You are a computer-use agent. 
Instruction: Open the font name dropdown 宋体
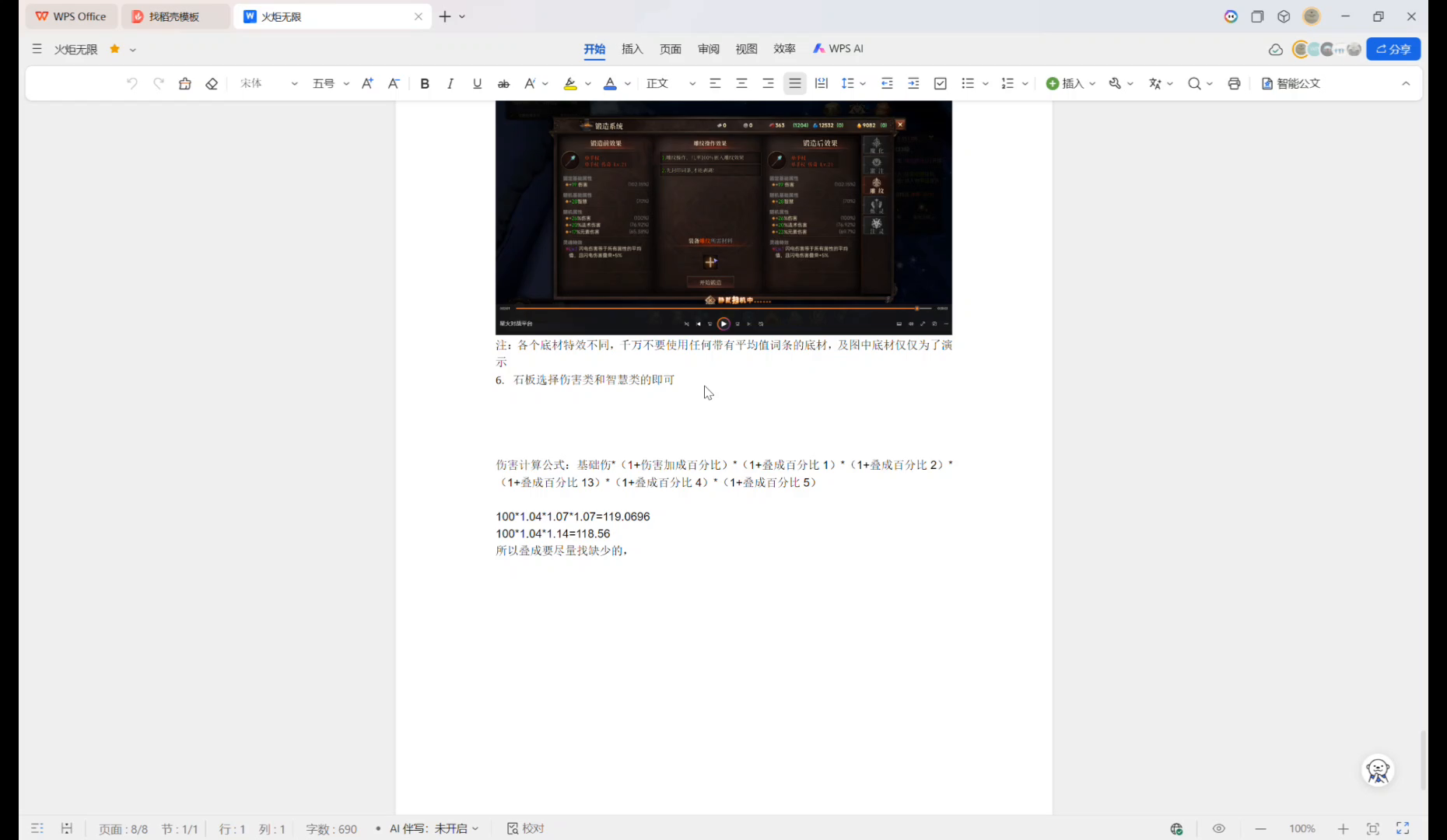pos(268,83)
